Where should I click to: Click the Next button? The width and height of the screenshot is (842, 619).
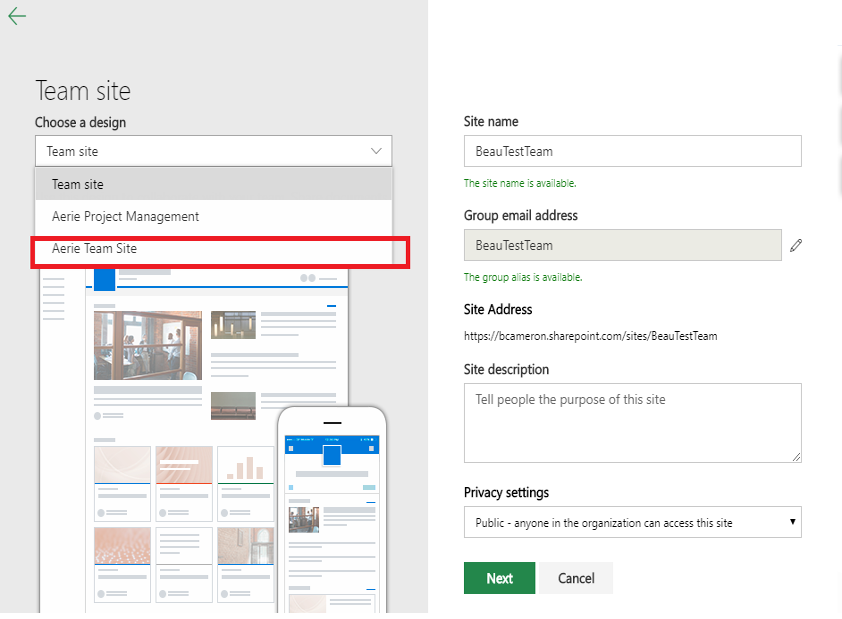coord(499,578)
